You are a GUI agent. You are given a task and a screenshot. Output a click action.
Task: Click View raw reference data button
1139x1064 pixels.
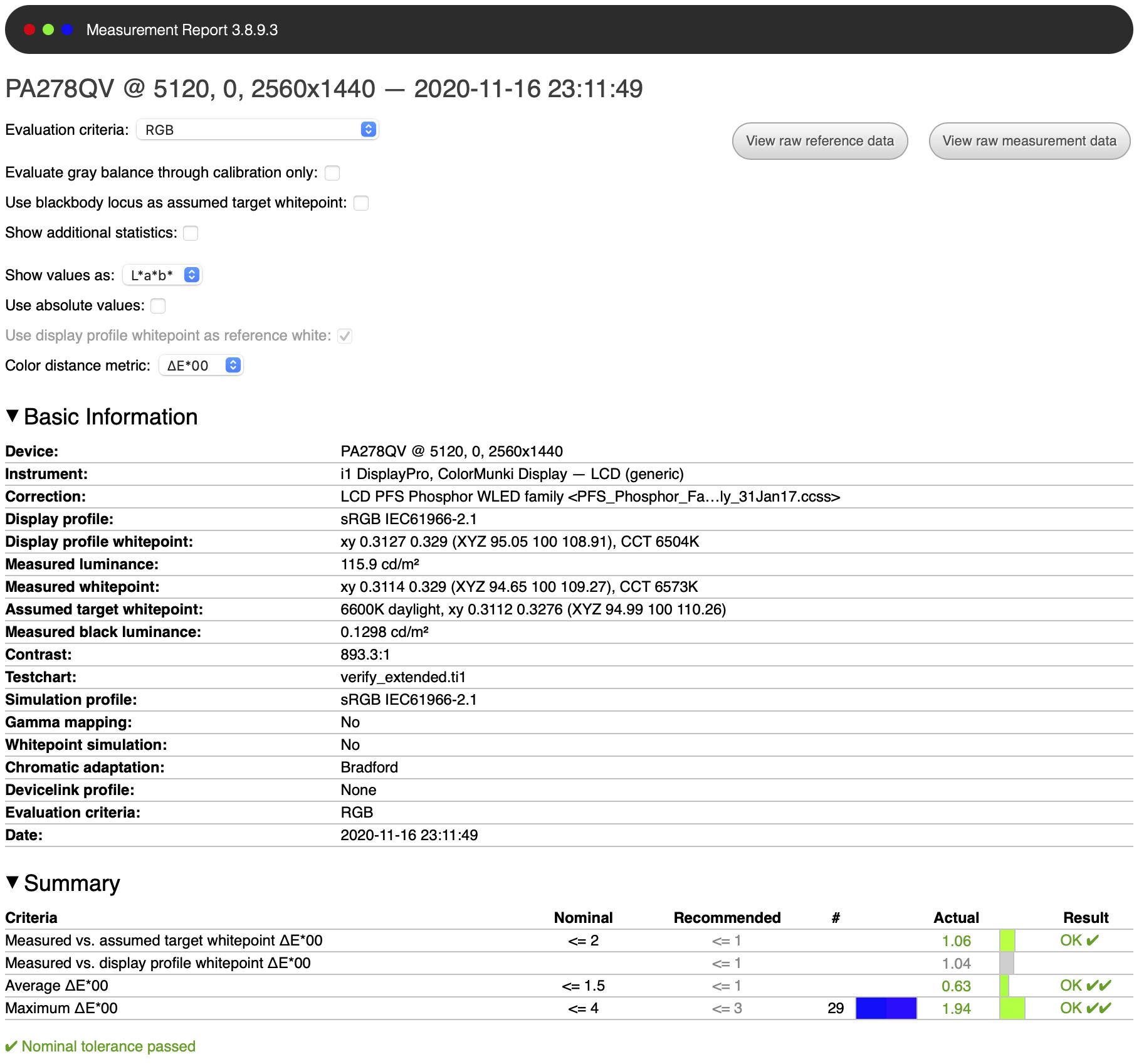(820, 141)
